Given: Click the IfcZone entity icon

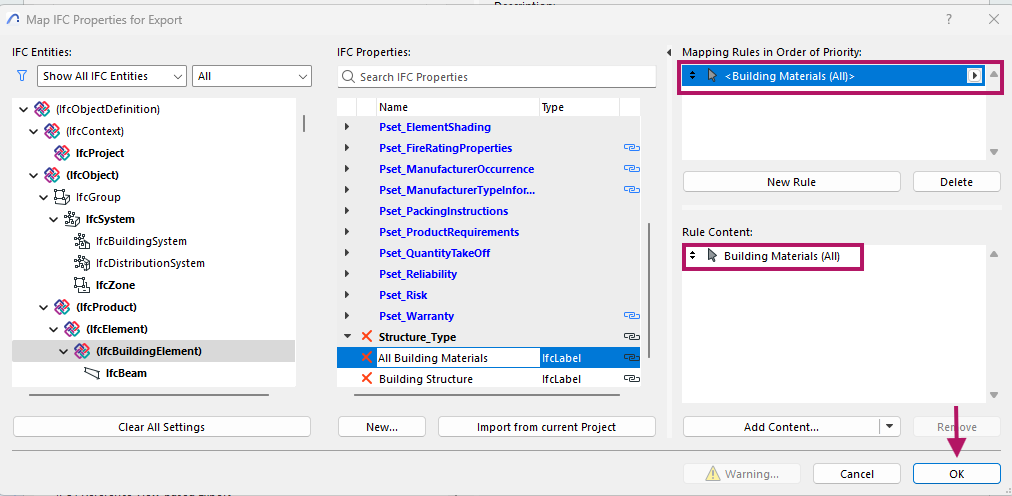Looking at the screenshot, I should tap(81, 285).
